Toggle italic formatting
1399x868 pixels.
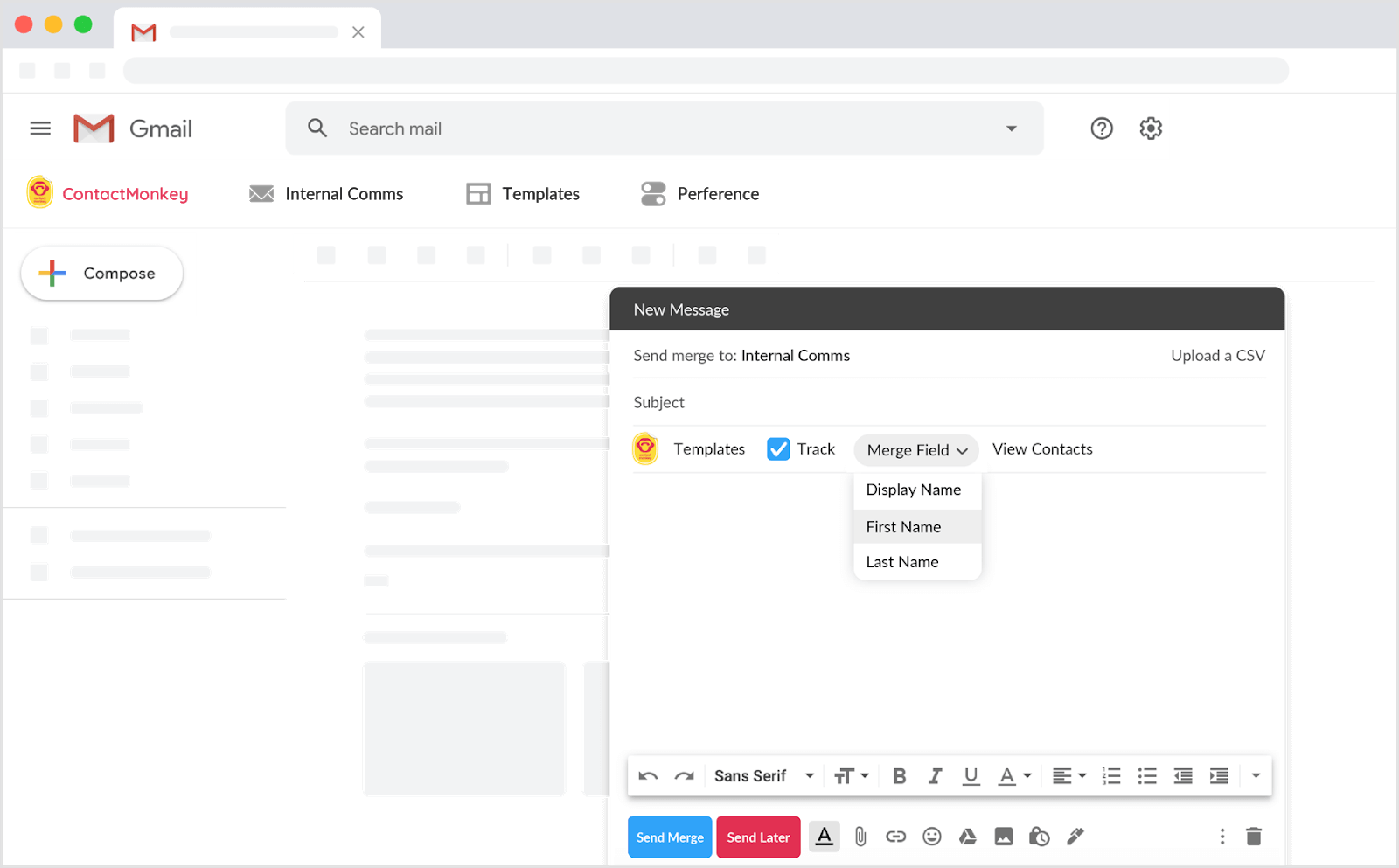(x=935, y=776)
